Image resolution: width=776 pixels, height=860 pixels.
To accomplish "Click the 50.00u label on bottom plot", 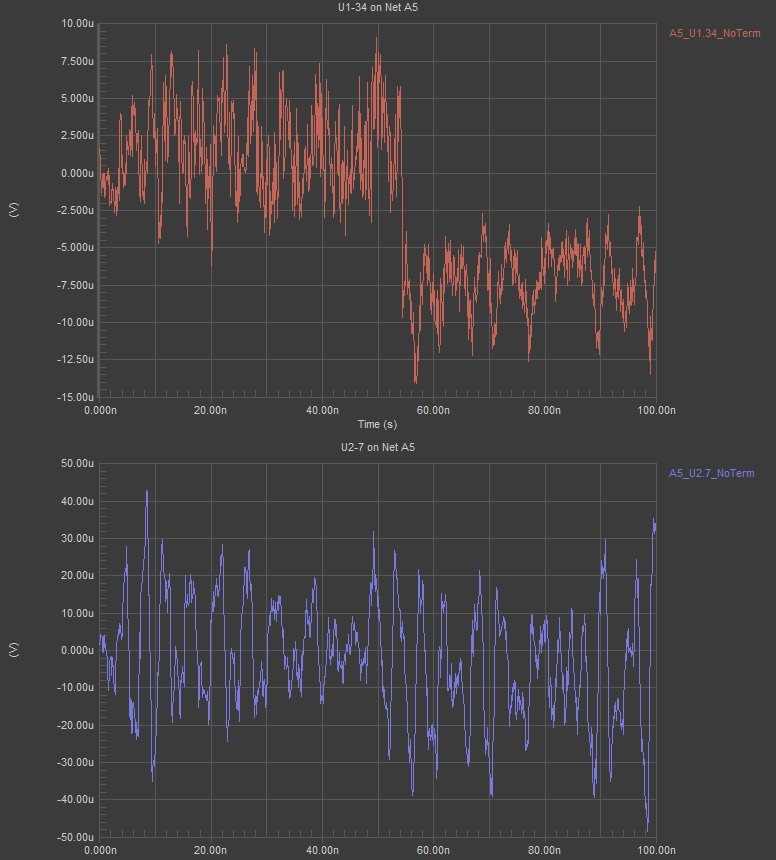I will pyautogui.click(x=77, y=464).
